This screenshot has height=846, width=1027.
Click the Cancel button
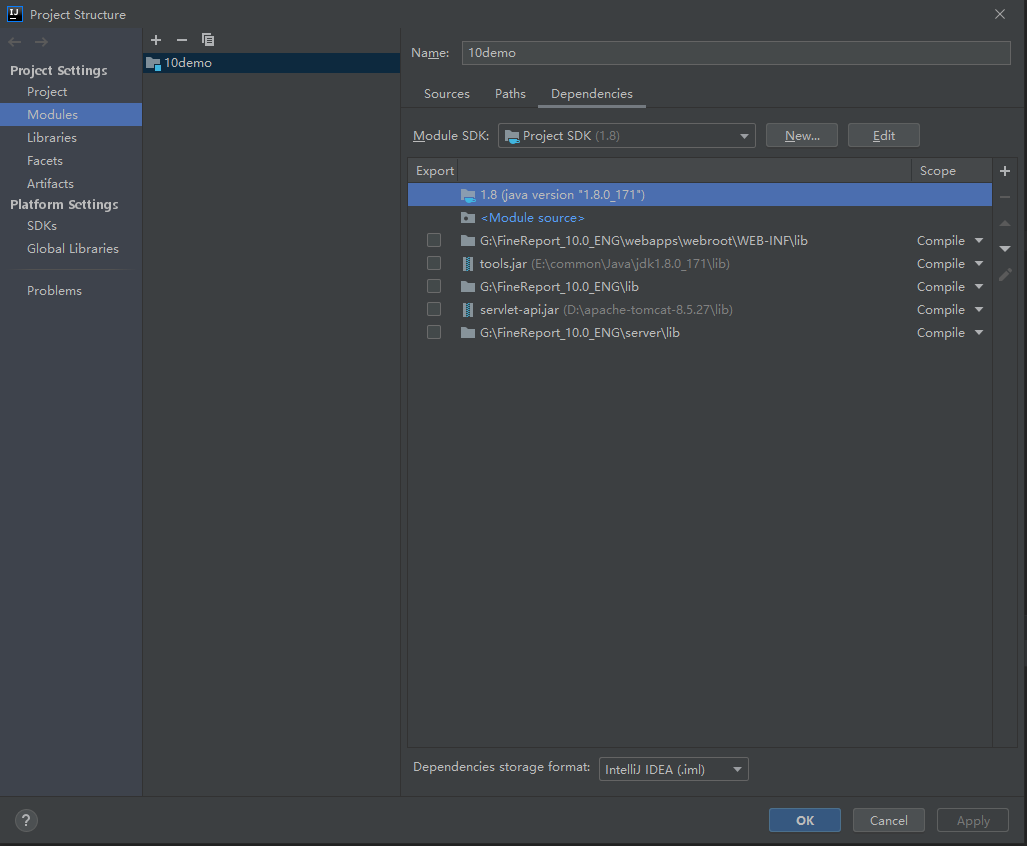click(889, 820)
